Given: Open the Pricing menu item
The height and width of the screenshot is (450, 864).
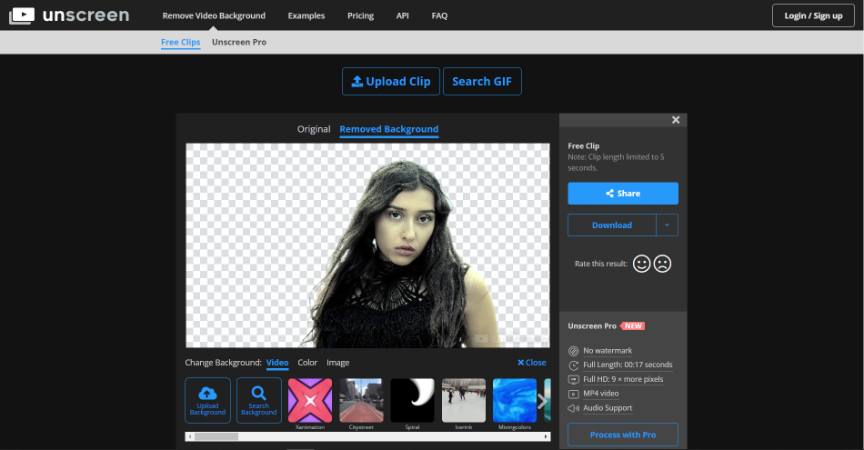Looking at the screenshot, I should point(360,16).
